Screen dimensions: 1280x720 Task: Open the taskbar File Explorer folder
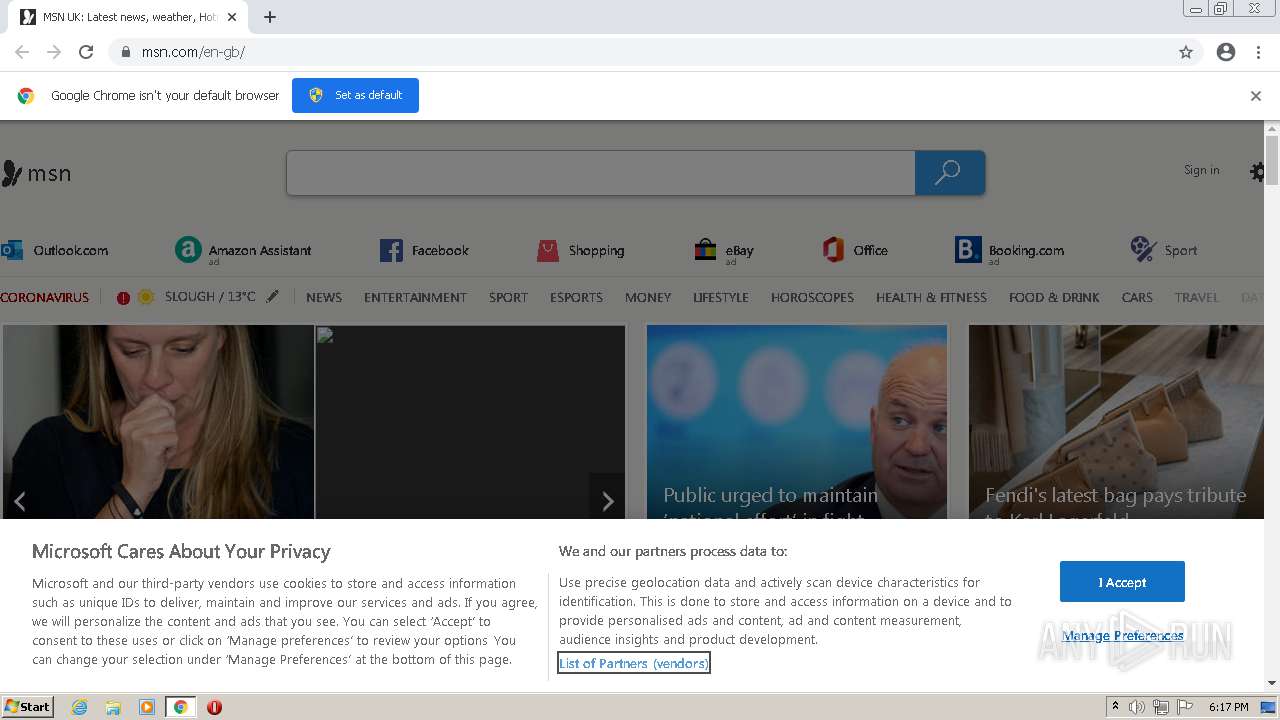113,707
